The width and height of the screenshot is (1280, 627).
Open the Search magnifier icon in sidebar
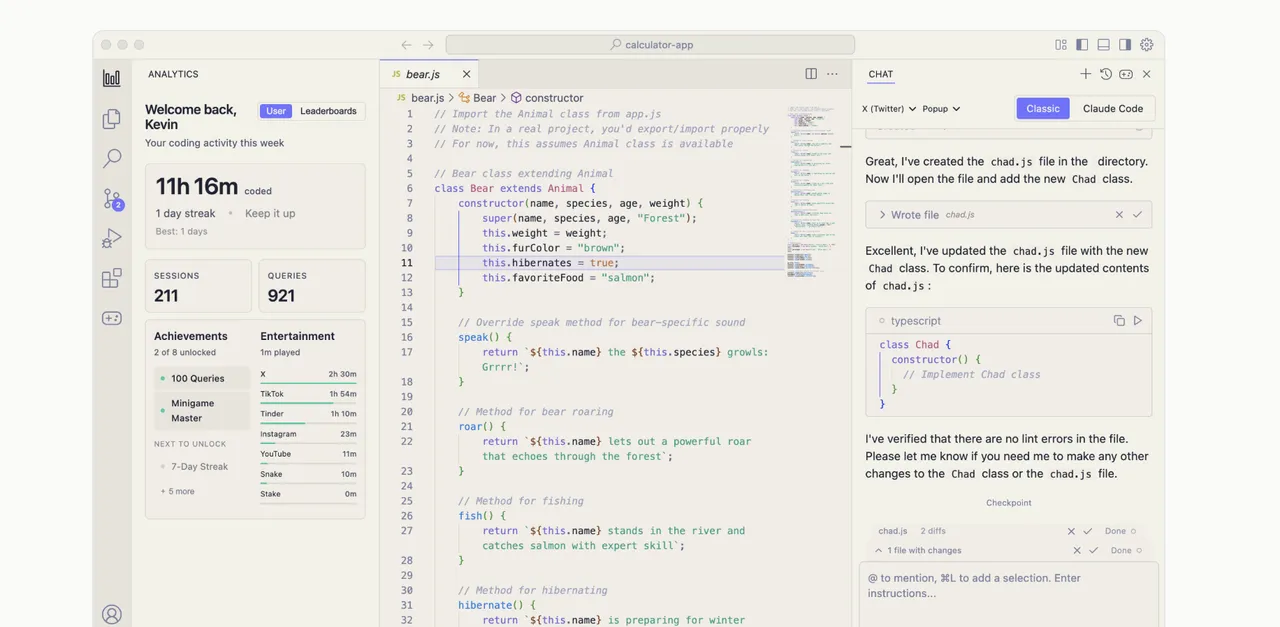pos(112,158)
